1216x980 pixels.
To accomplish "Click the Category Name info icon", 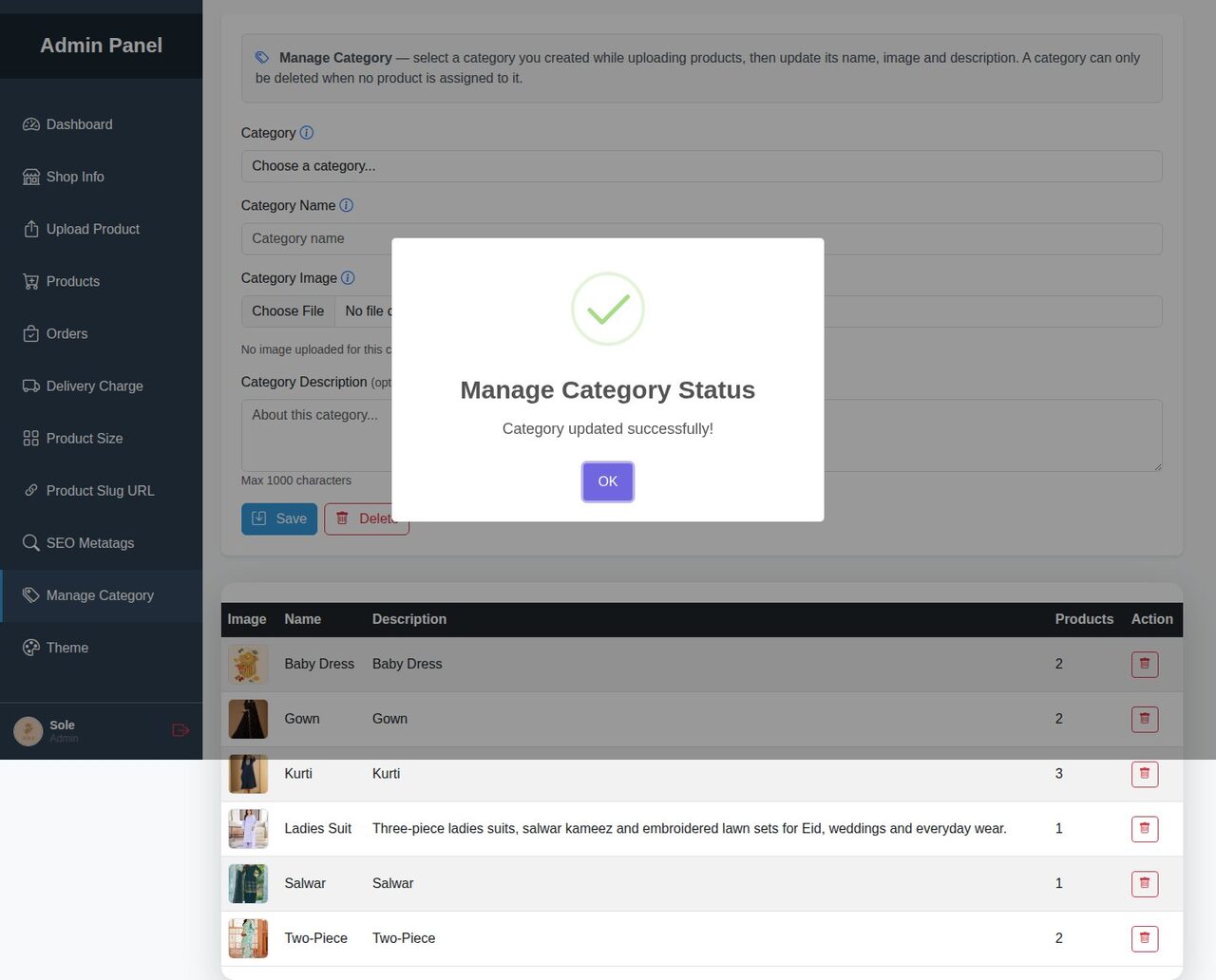I will [x=347, y=205].
